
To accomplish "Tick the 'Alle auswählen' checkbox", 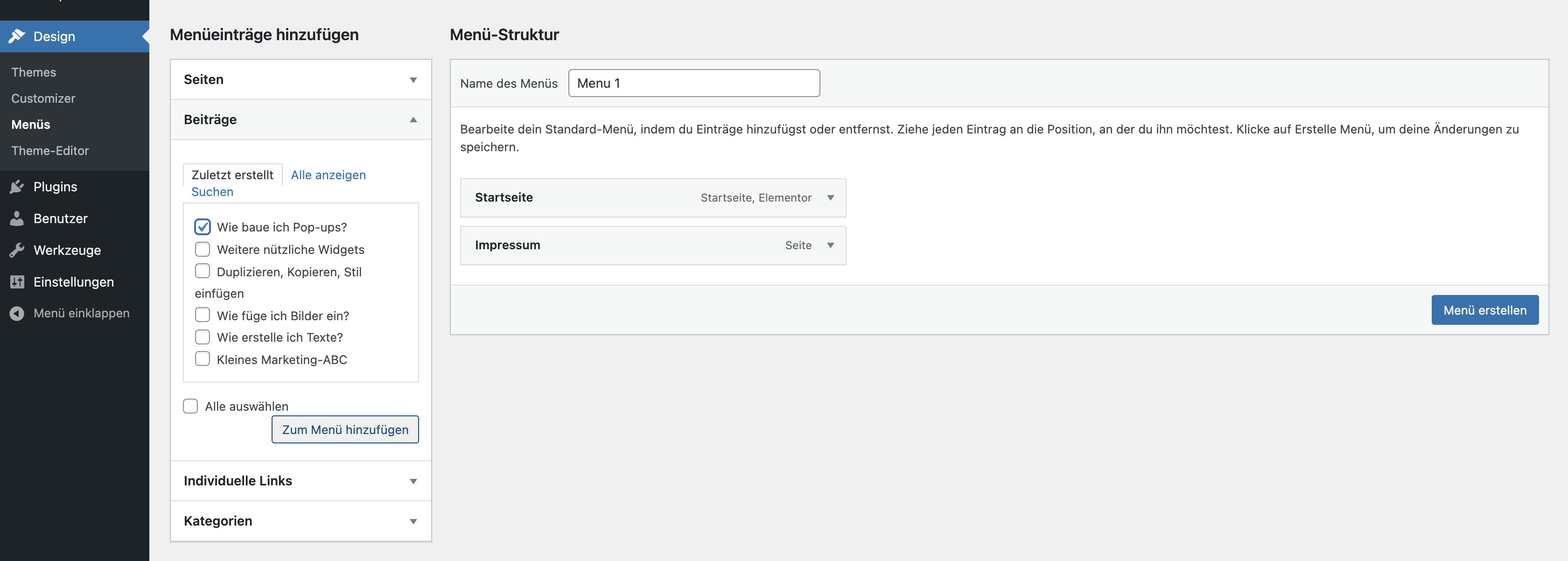I will pyautogui.click(x=190, y=406).
